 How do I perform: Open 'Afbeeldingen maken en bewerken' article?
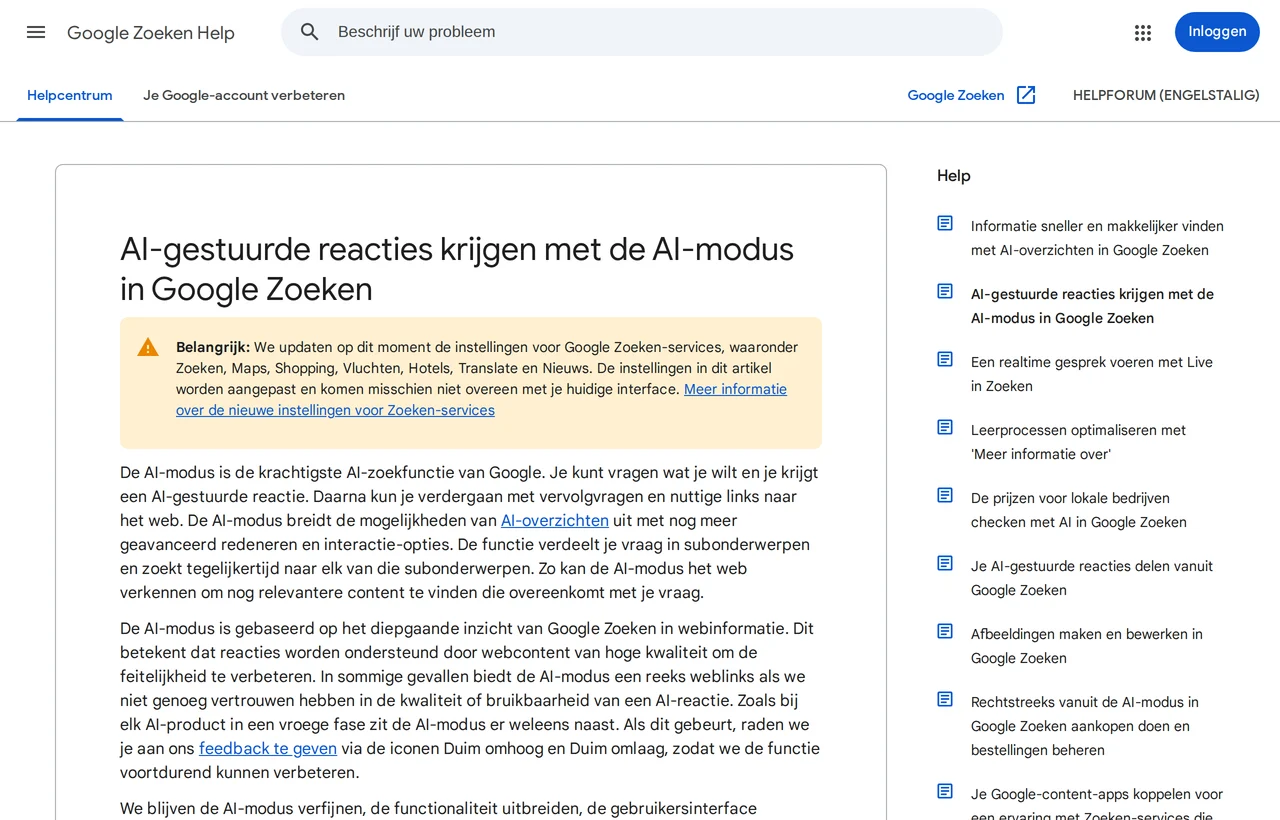pos(1087,646)
